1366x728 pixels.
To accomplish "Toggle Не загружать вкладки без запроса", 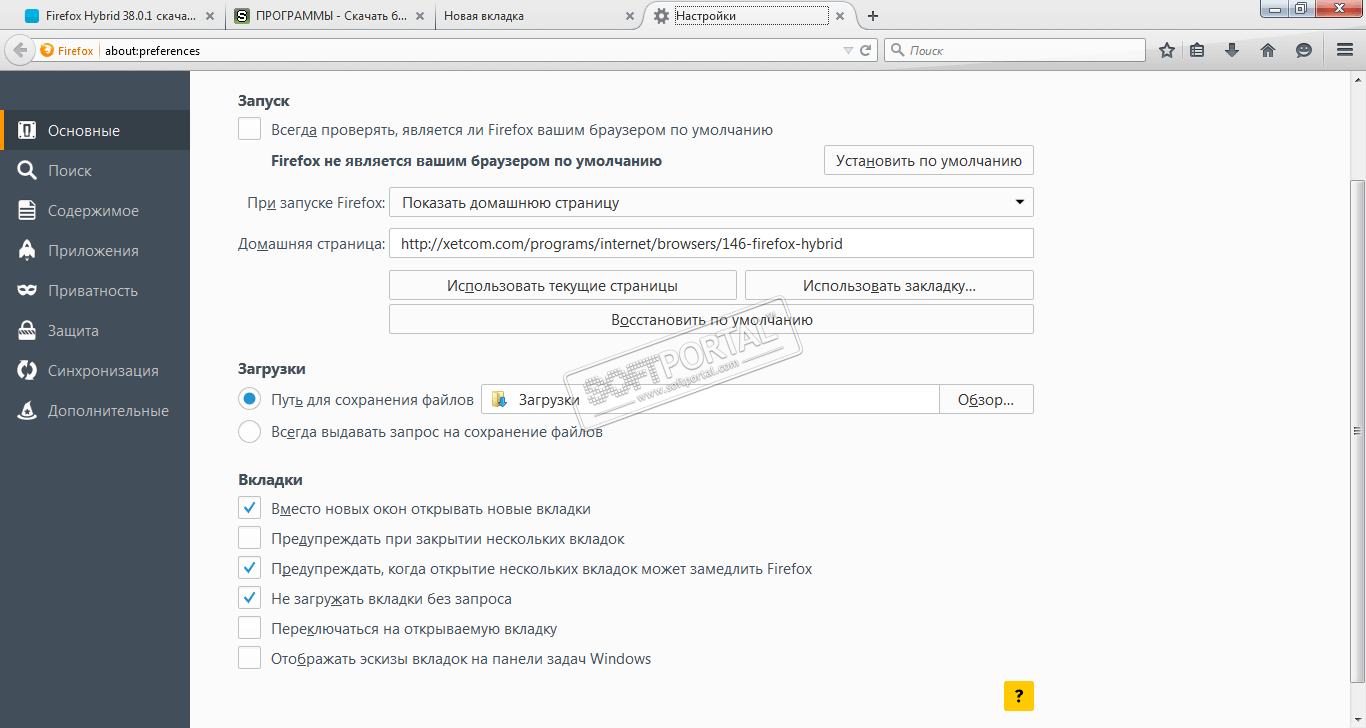I will (x=249, y=598).
